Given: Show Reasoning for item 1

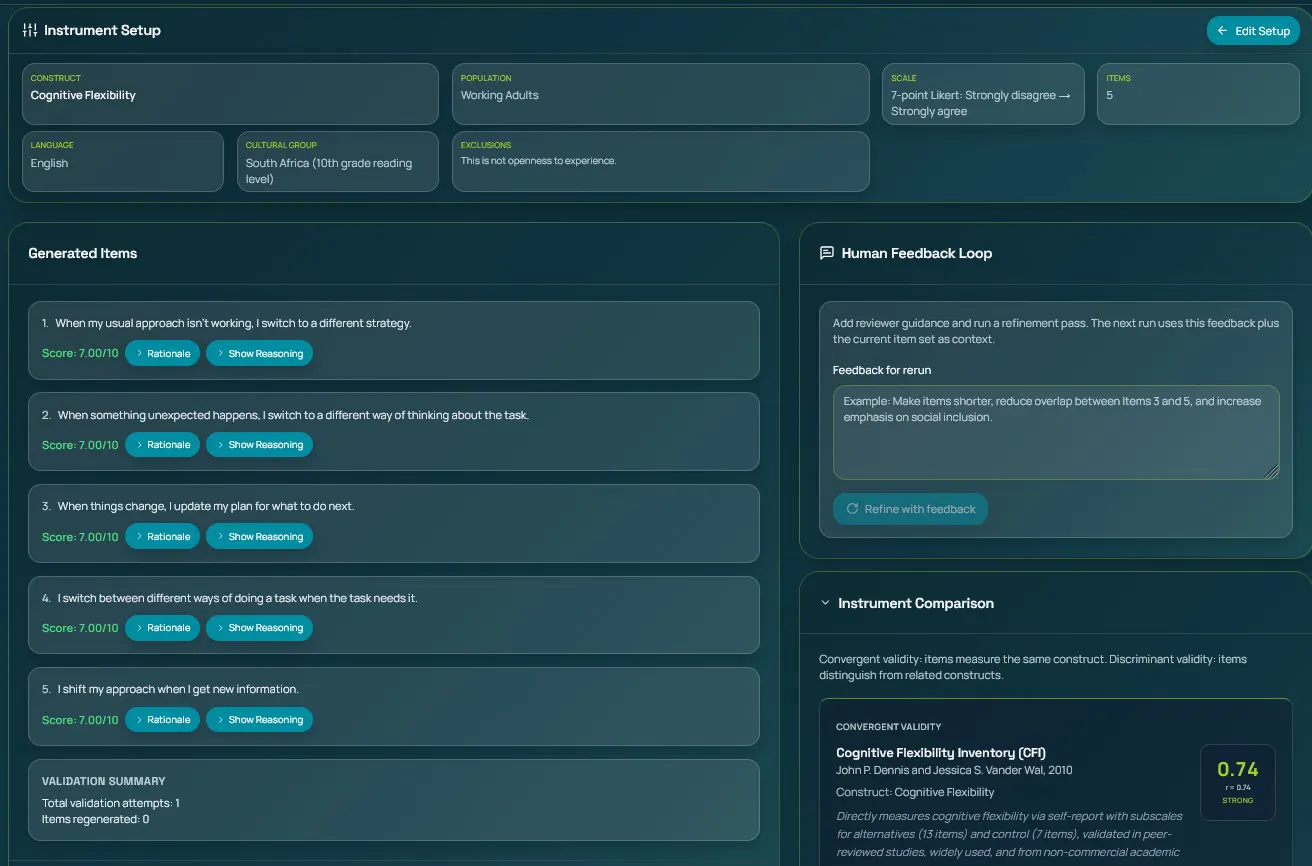Looking at the screenshot, I should 259,353.
